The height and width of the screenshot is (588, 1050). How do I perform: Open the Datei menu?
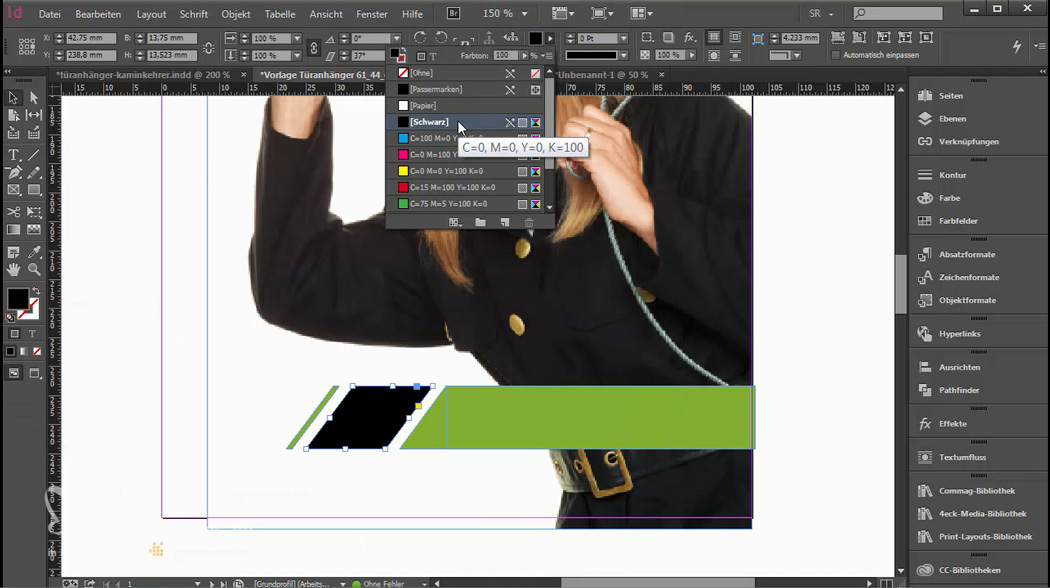[50, 13]
